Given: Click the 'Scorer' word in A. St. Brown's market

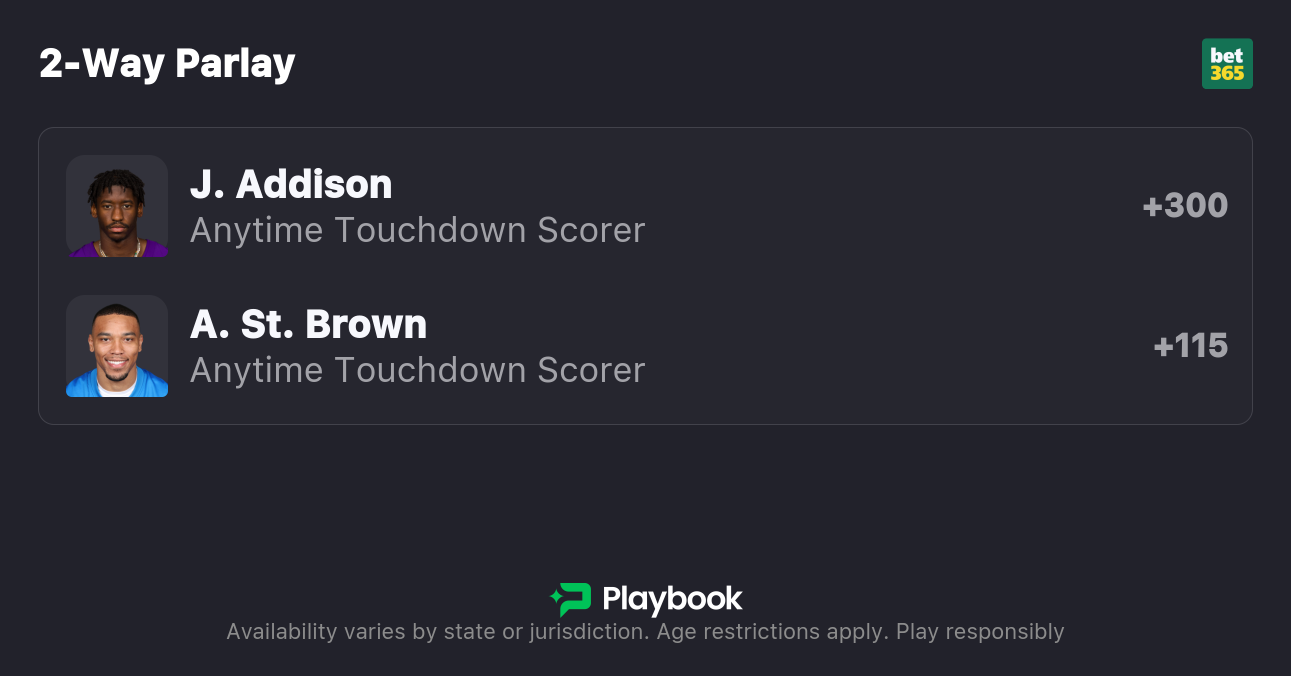Looking at the screenshot, I should pos(591,370).
